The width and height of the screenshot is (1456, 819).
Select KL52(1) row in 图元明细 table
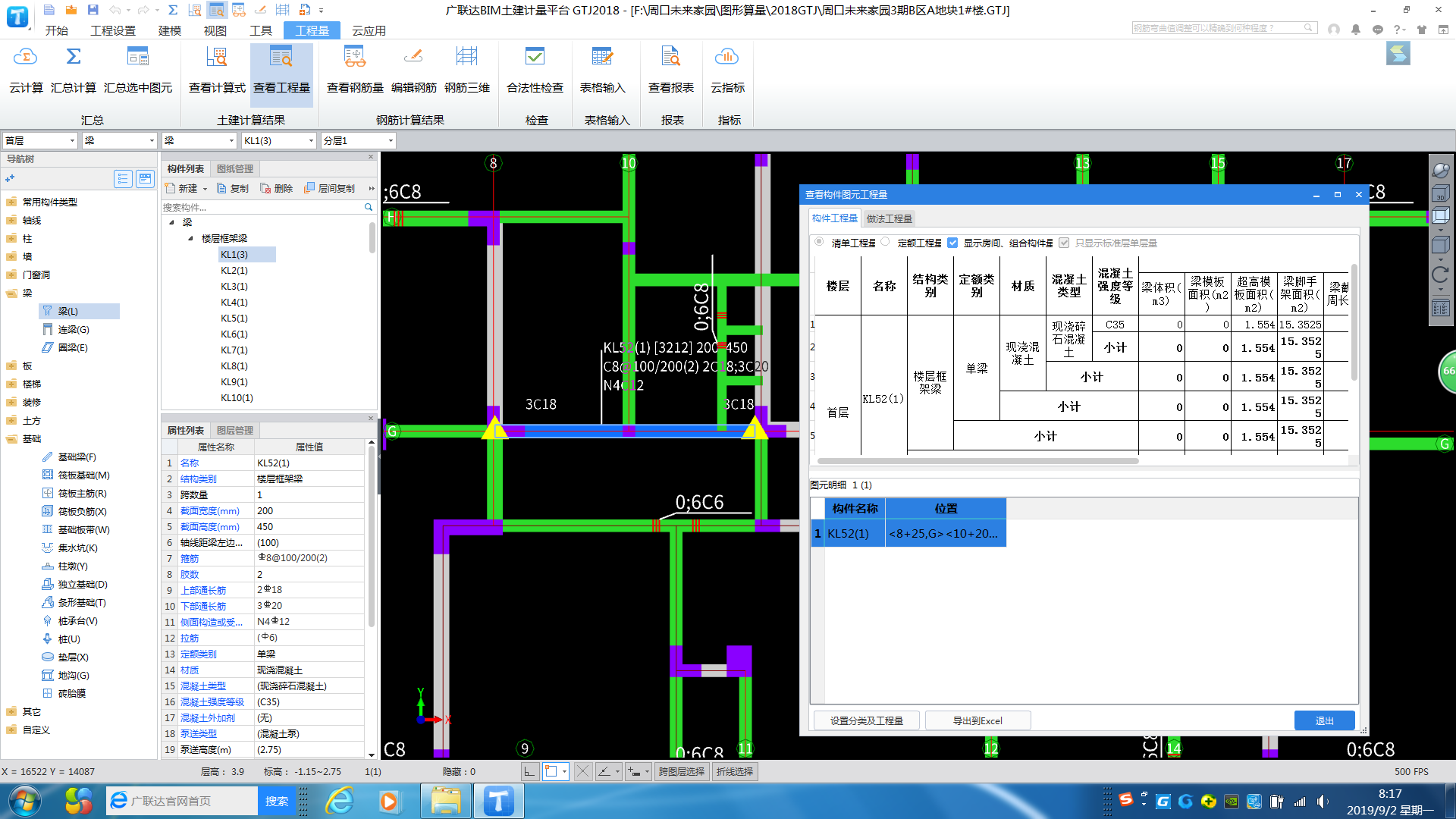coord(908,533)
